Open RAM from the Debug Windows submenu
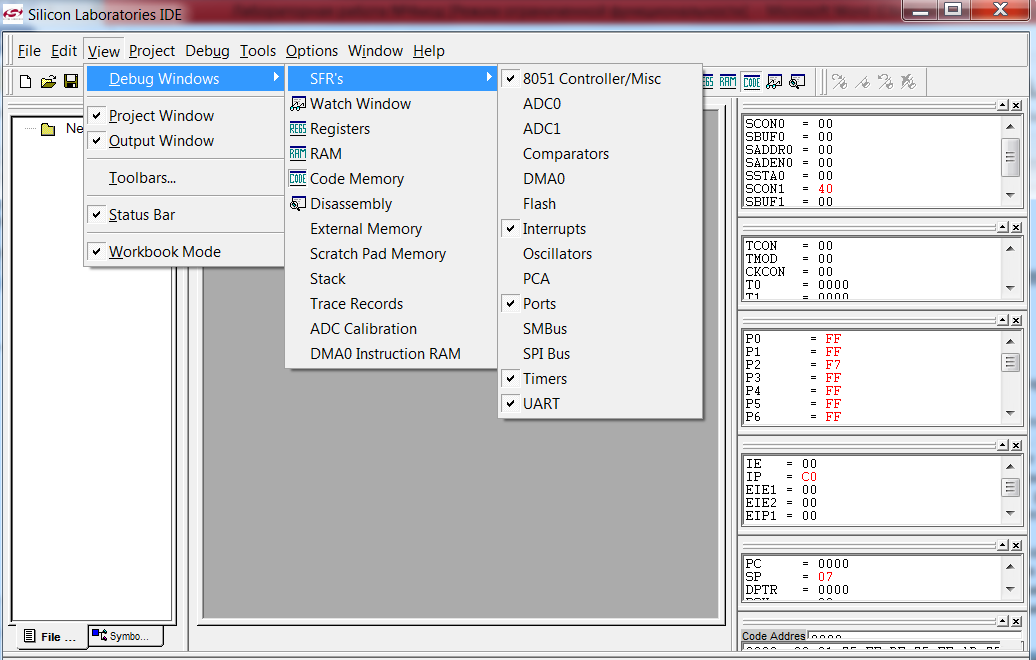Viewport: 1036px width, 660px height. tap(392, 154)
